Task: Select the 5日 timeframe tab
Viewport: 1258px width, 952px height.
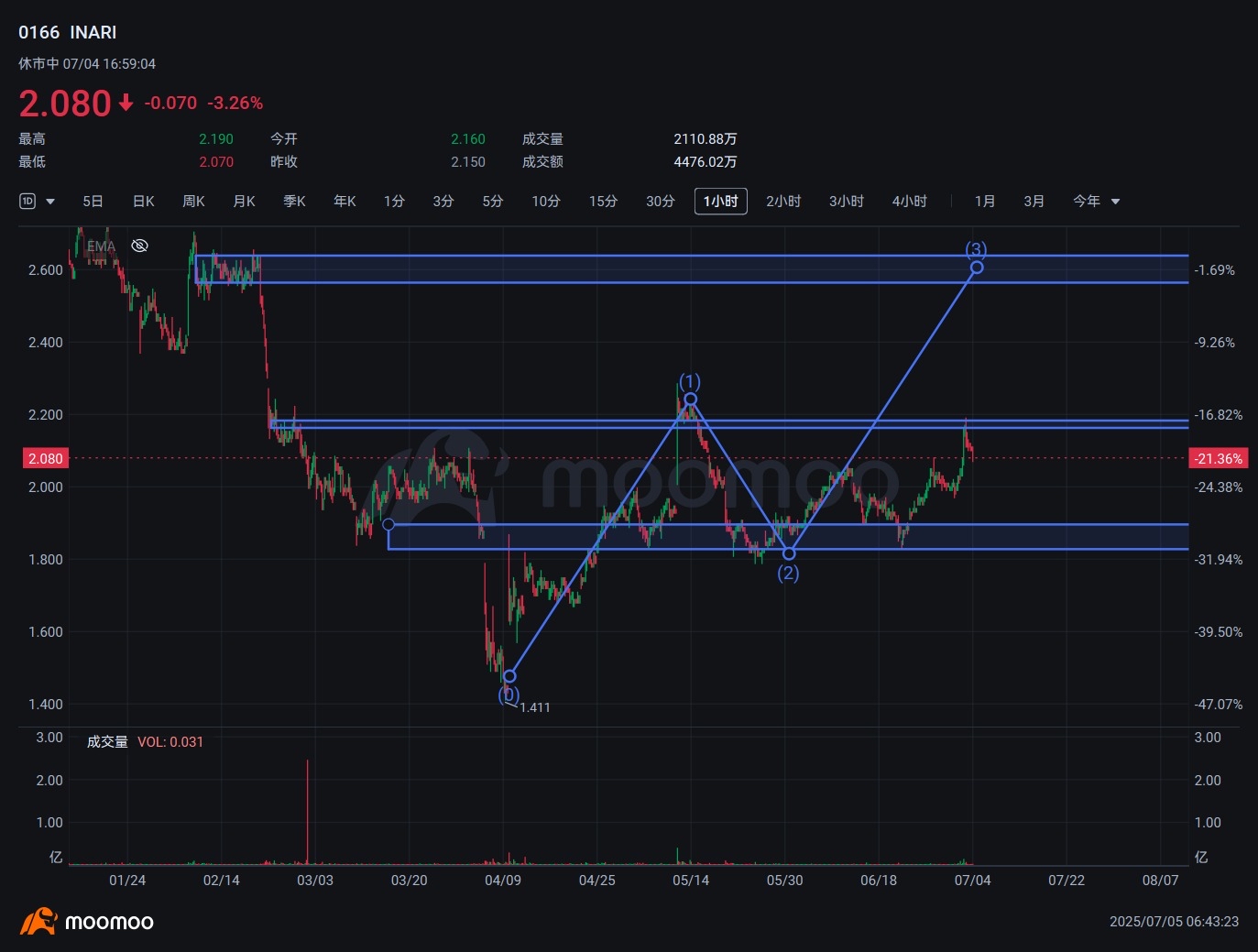Action: click(93, 201)
